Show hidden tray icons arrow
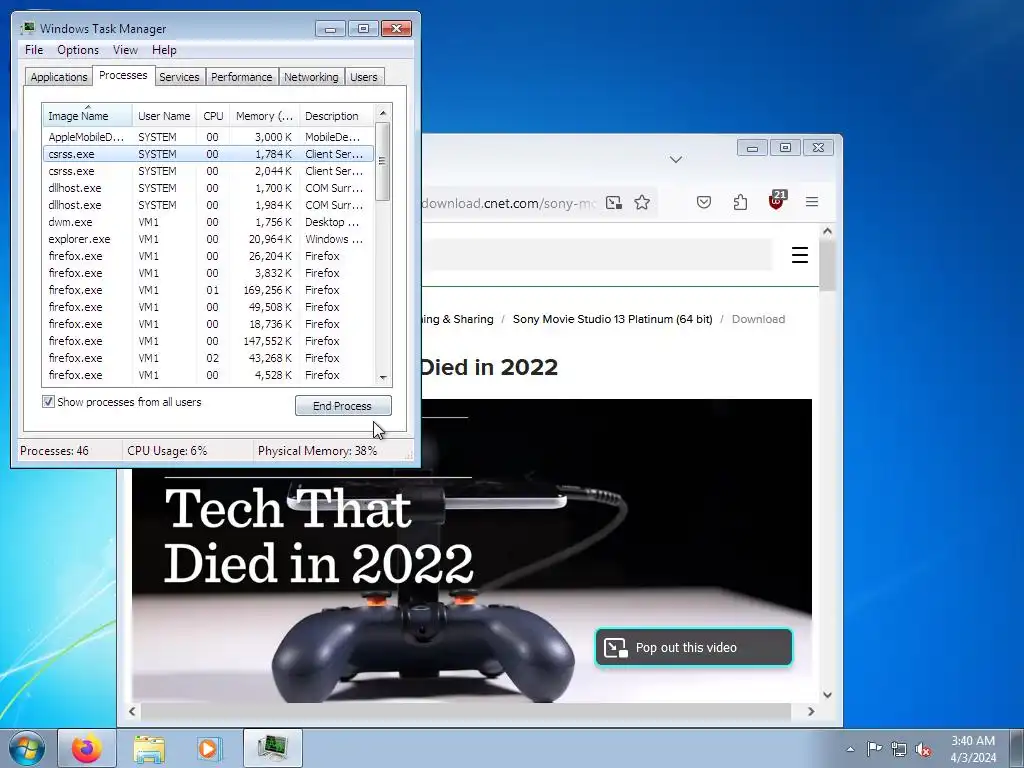1024x768 pixels. pyautogui.click(x=850, y=749)
